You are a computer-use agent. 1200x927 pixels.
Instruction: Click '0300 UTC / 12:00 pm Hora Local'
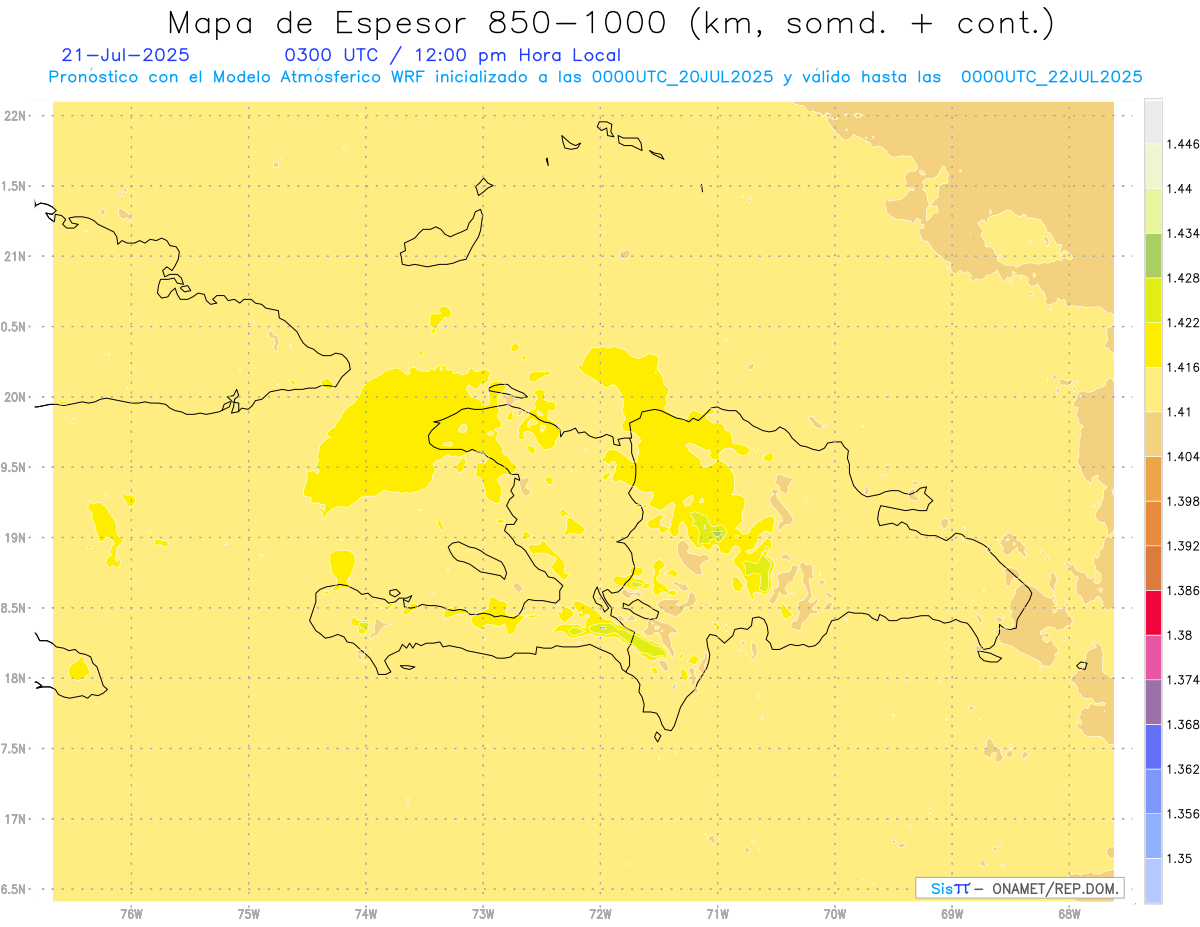[453, 56]
